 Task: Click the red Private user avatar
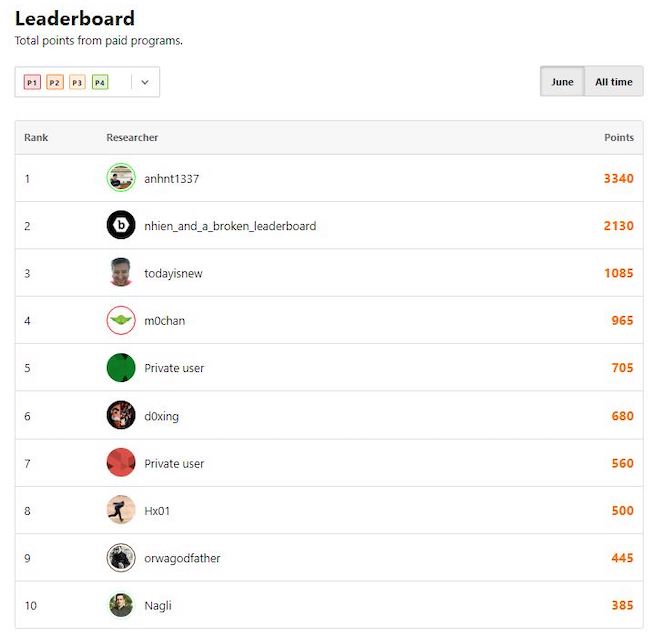pyautogui.click(x=120, y=463)
